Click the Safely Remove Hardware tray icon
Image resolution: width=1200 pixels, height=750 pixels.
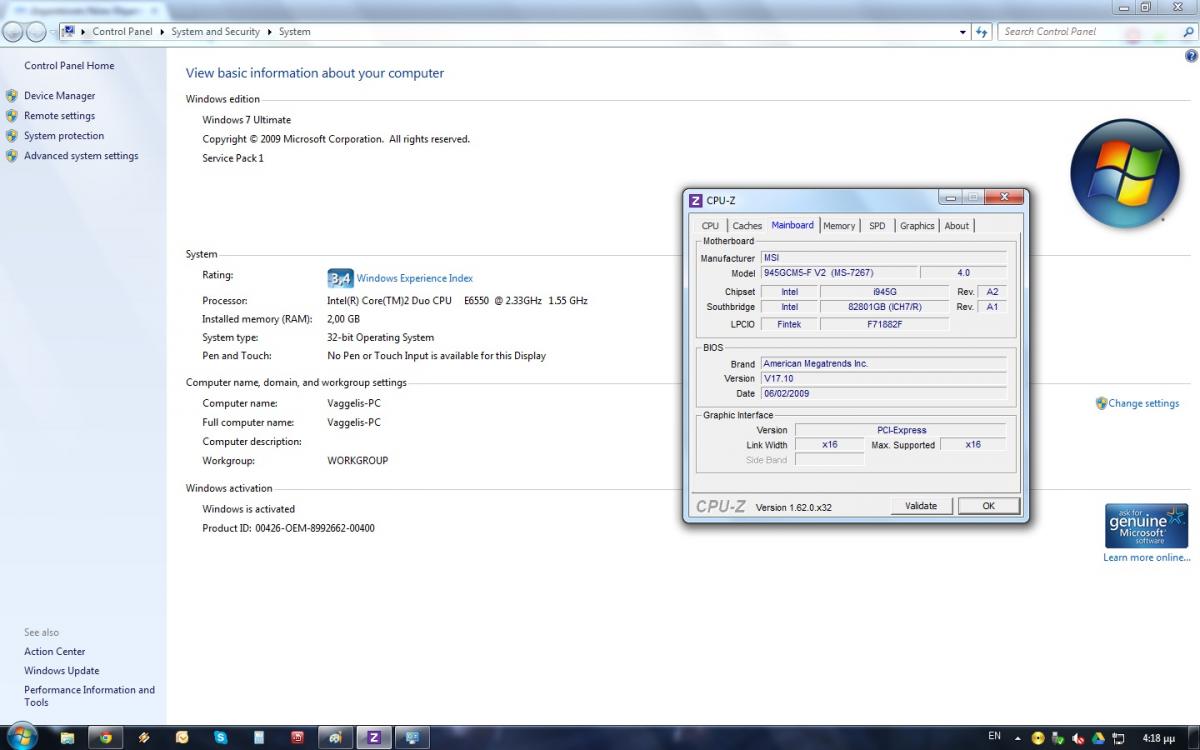pos(1058,738)
